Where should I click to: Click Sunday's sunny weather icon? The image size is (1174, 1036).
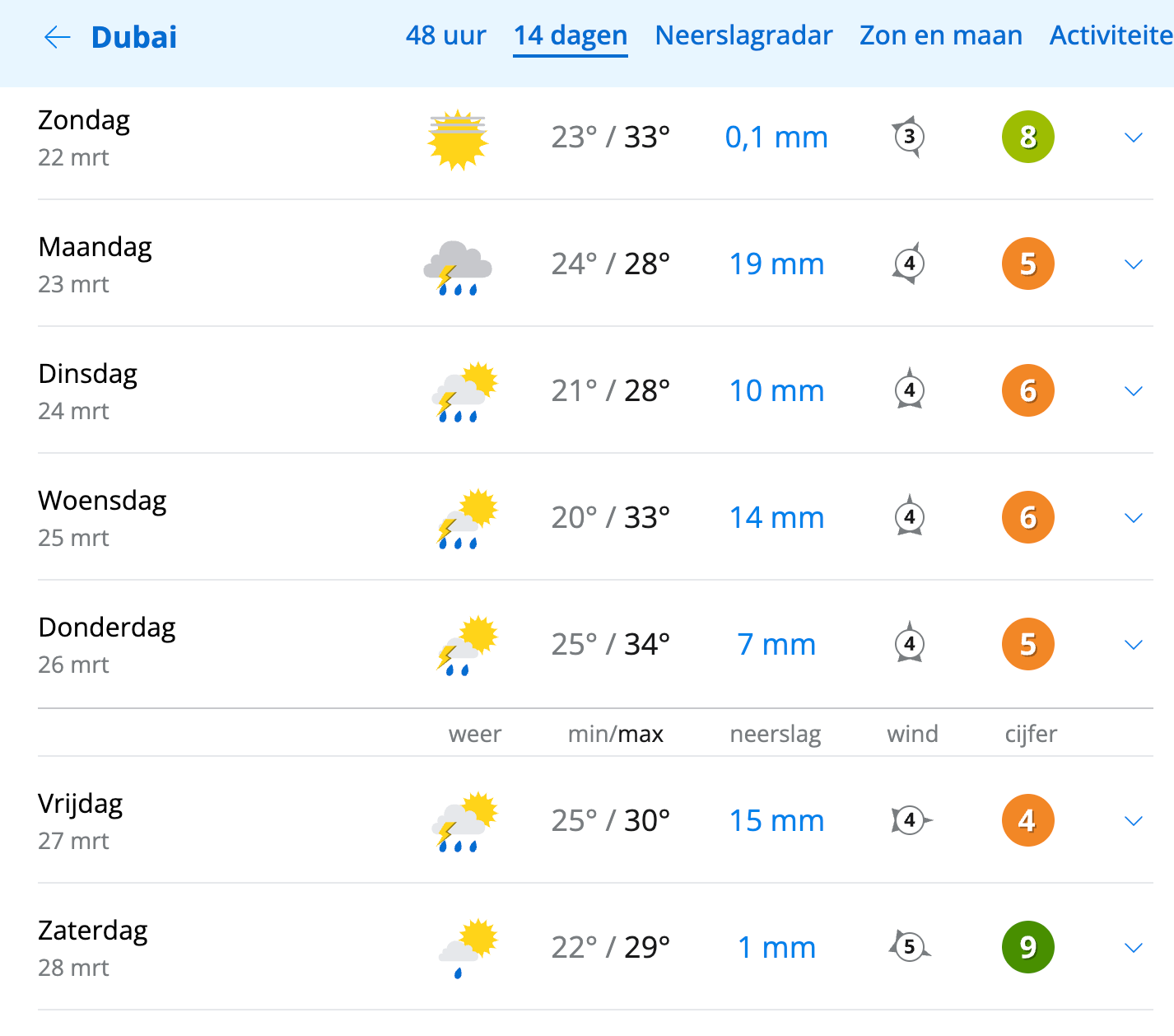pyautogui.click(x=458, y=139)
